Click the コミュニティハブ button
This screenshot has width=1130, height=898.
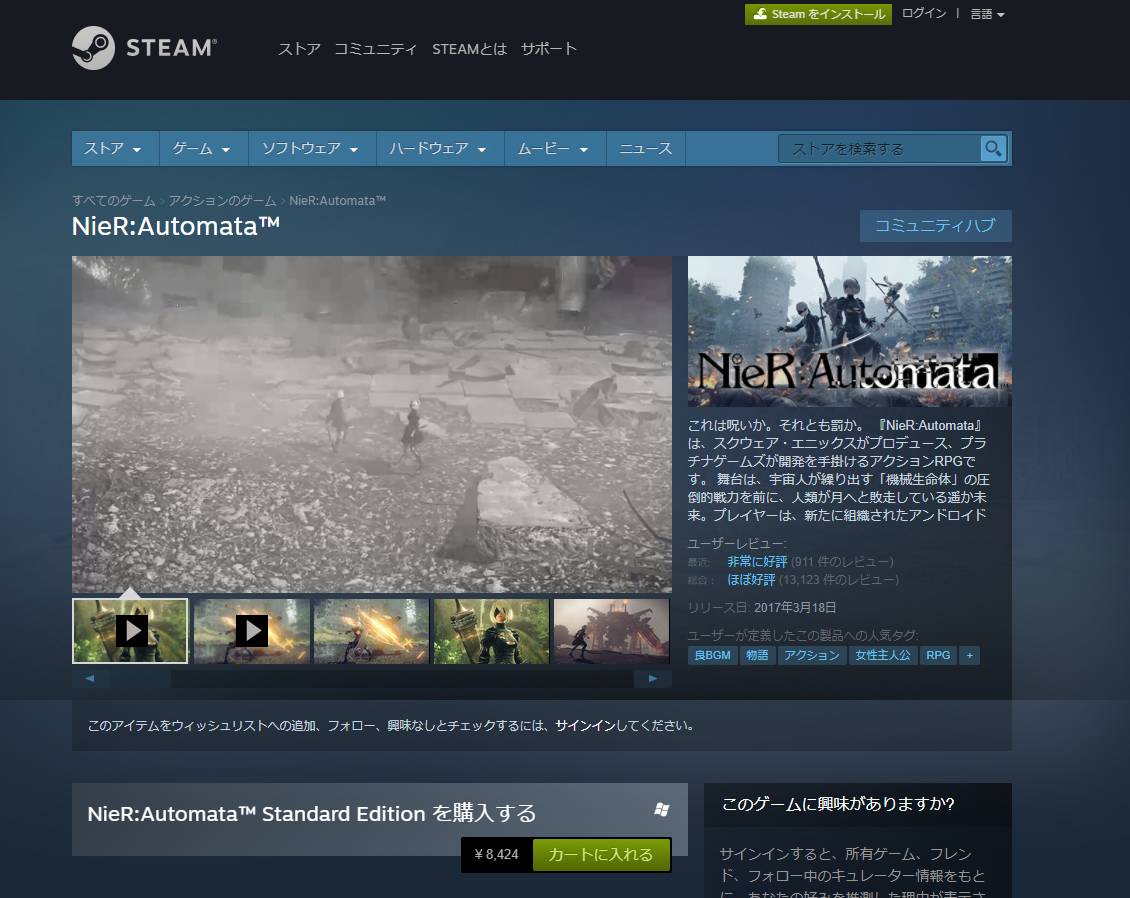pos(935,226)
